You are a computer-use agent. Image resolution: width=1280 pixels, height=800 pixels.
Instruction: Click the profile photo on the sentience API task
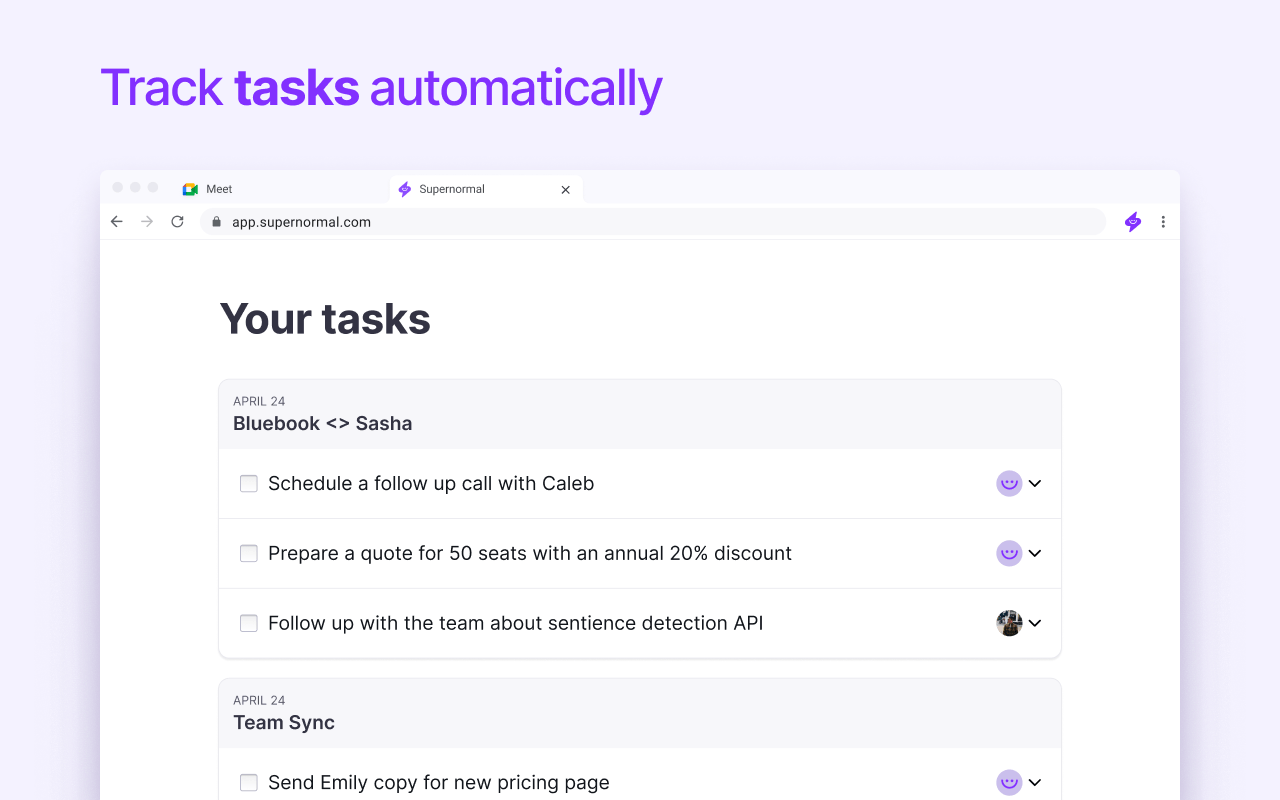(1009, 623)
